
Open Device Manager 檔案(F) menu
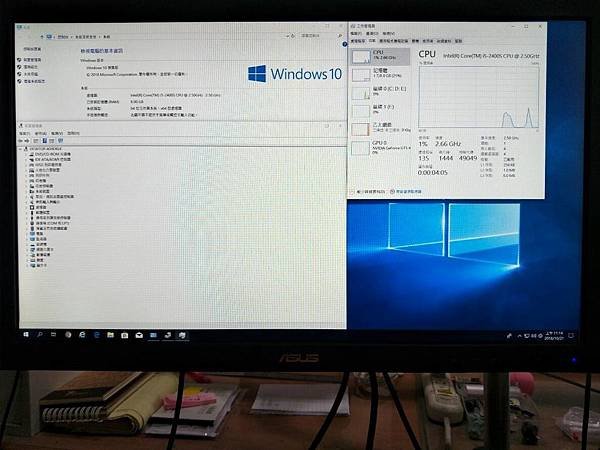point(24,133)
